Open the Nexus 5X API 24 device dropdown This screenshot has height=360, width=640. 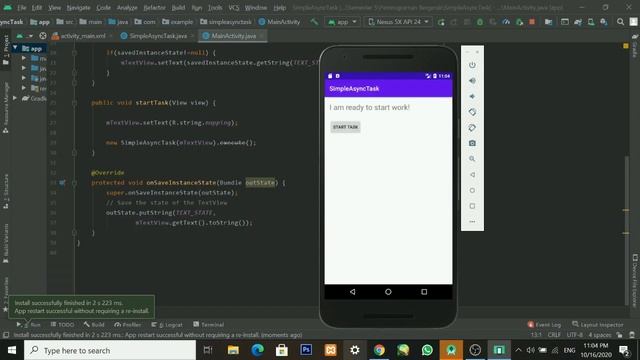(398, 22)
